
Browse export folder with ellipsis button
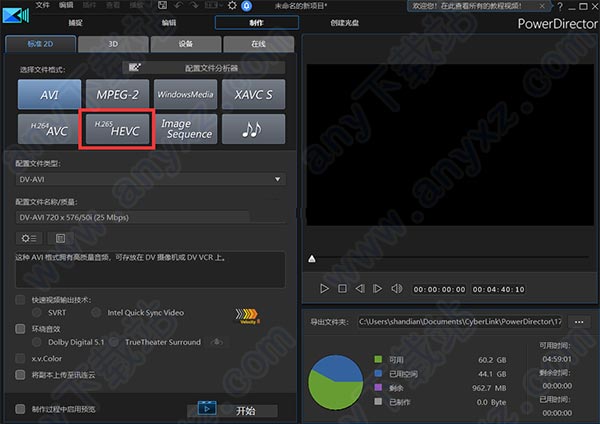point(579,322)
